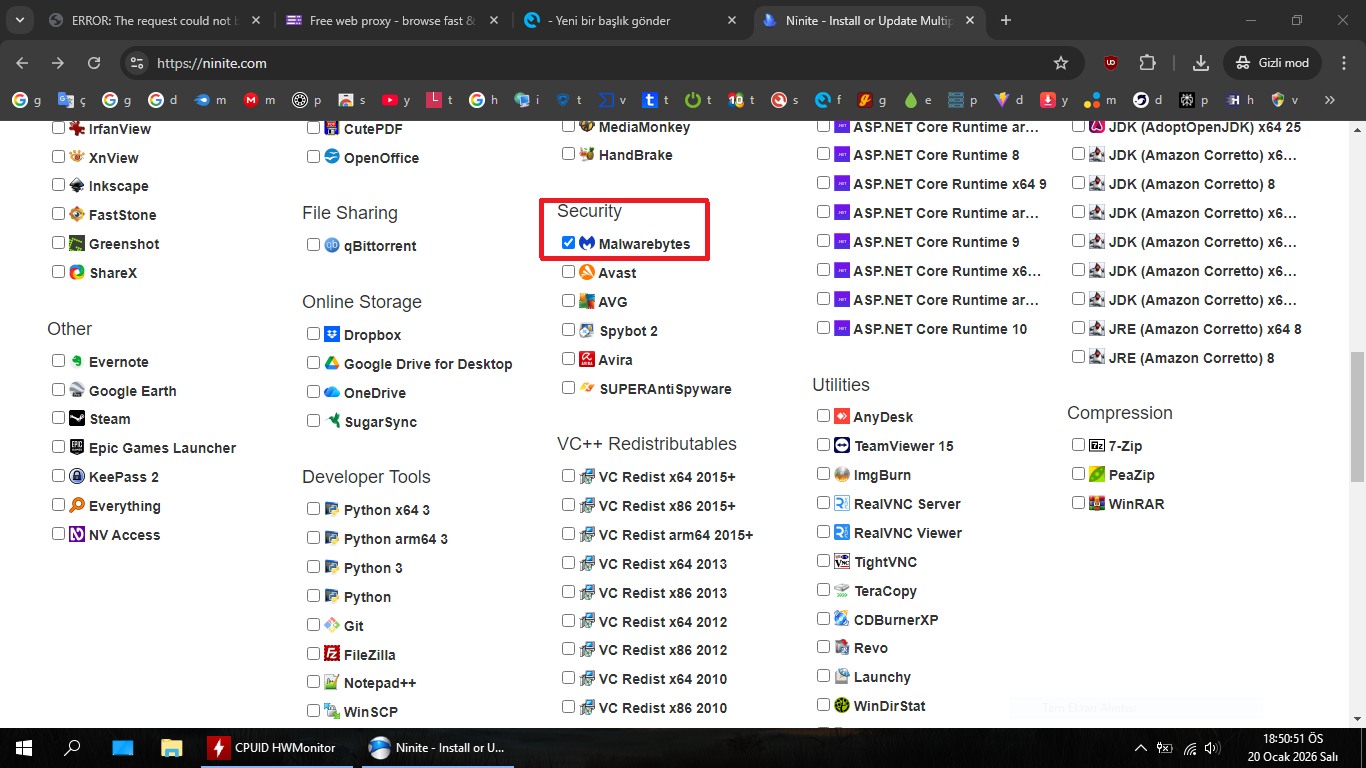Click the Google Drive for Desktop icon

click(x=332, y=363)
